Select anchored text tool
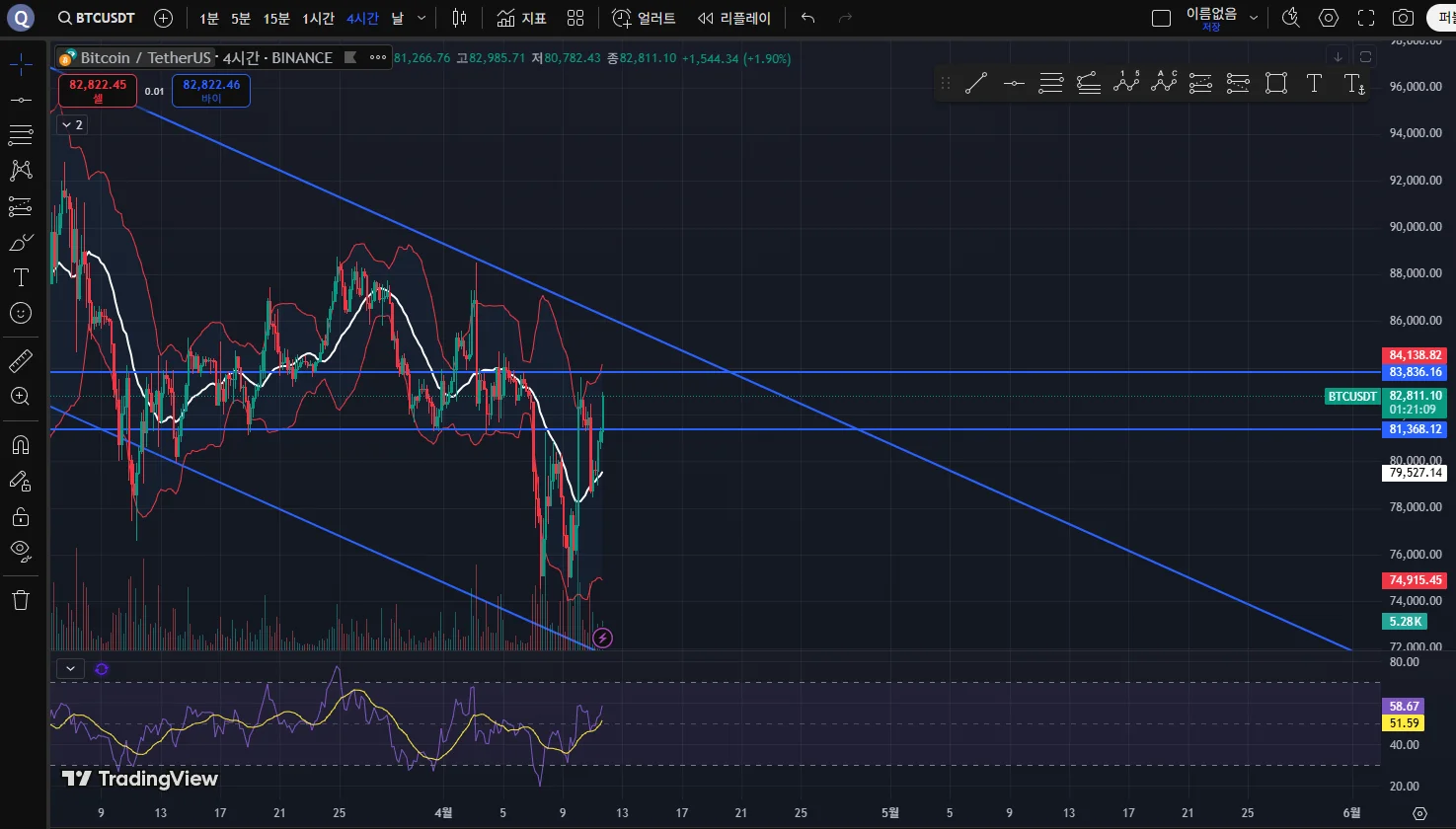 1354,84
